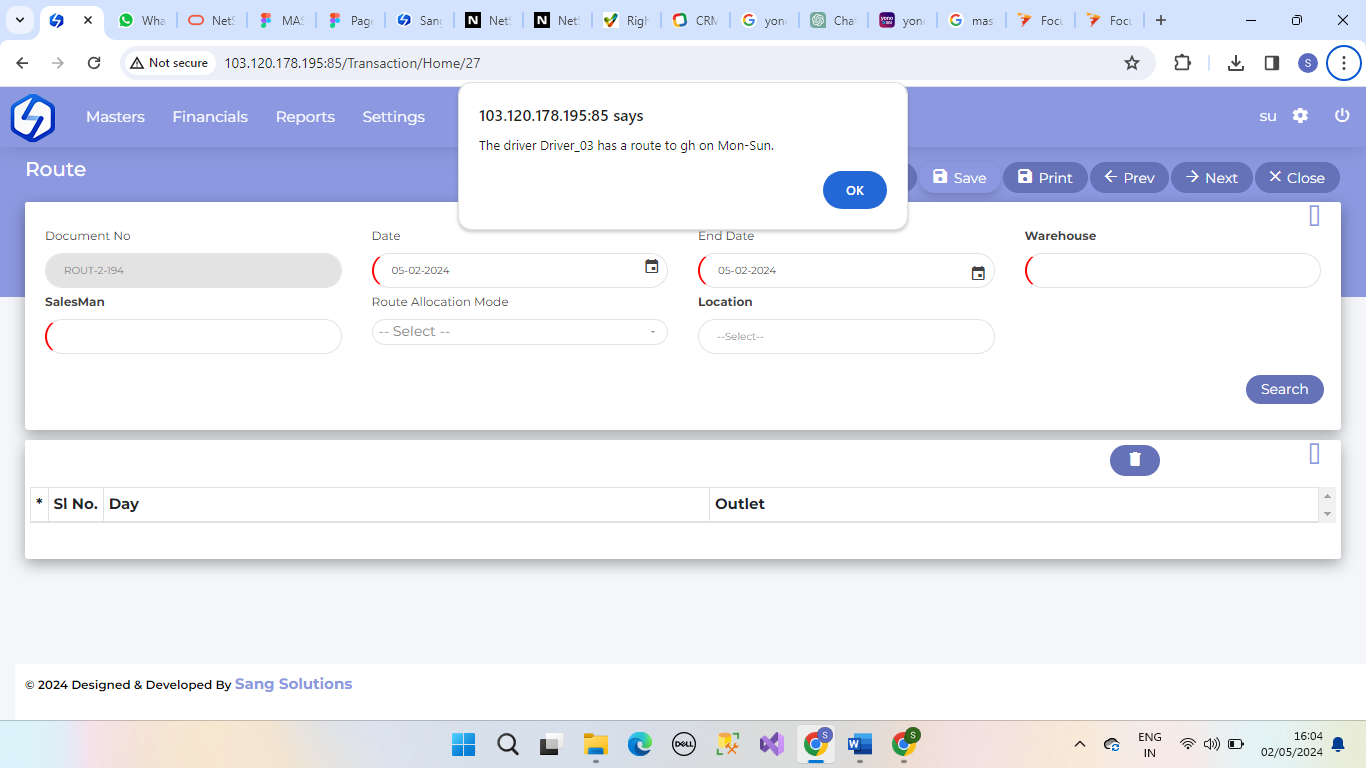Open Chrome tab search dropdown arrow
Image resolution: width=1366 pixels, height=768 pixels.
[20, 20]
